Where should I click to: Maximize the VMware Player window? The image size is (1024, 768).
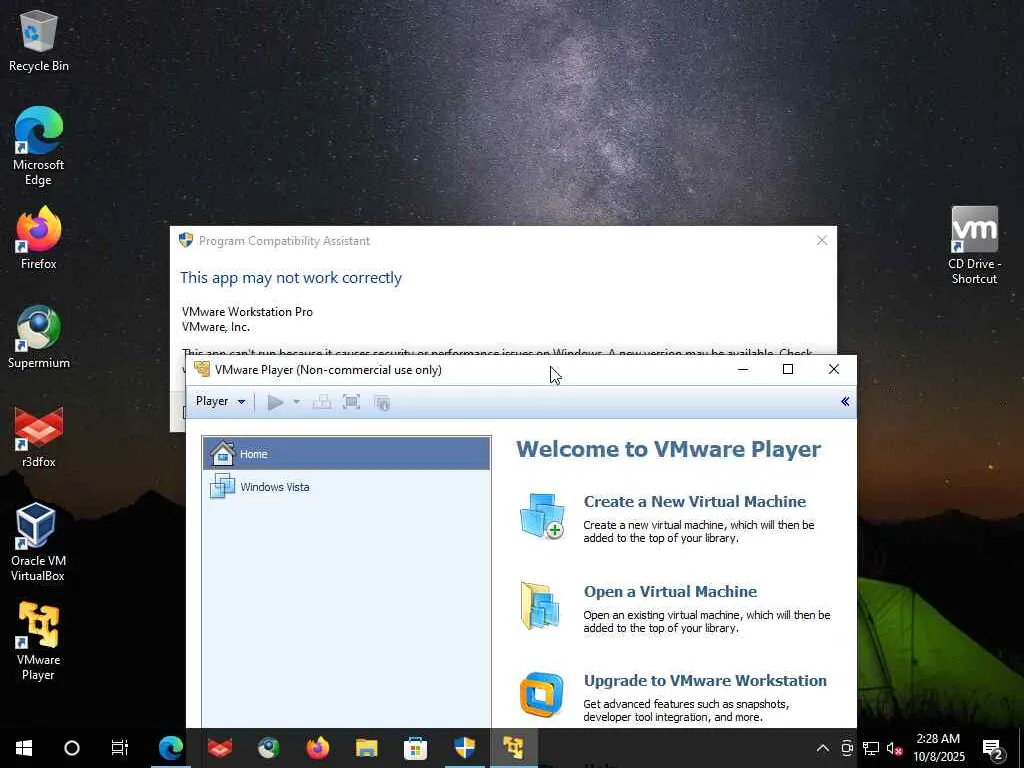[788, 369]
